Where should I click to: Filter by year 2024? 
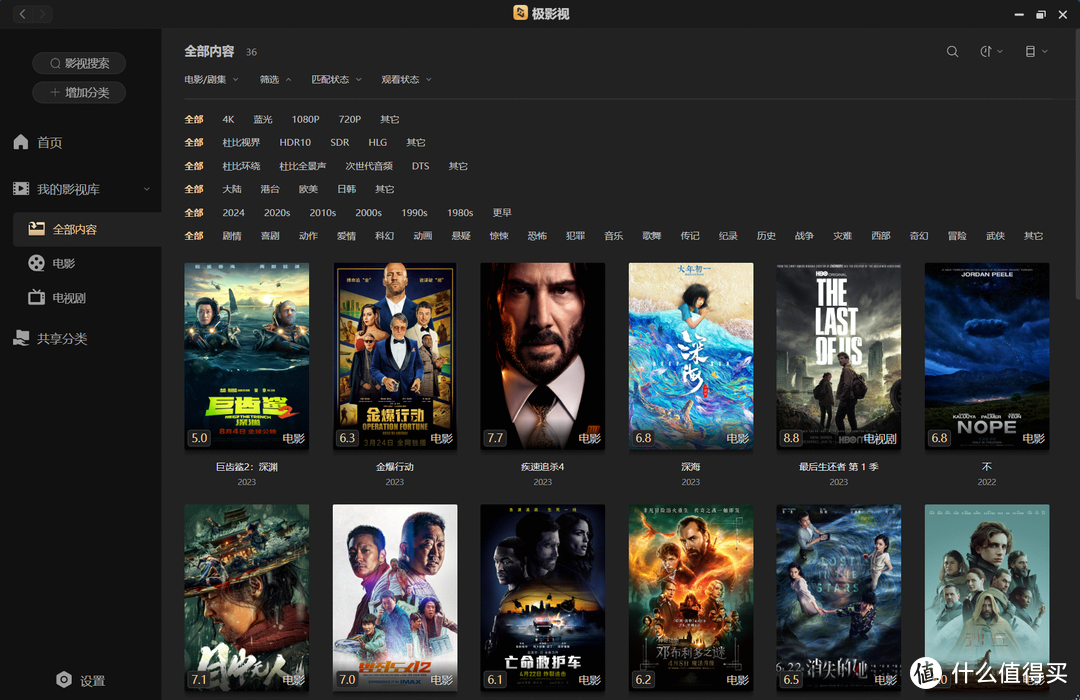click(233, 212)
